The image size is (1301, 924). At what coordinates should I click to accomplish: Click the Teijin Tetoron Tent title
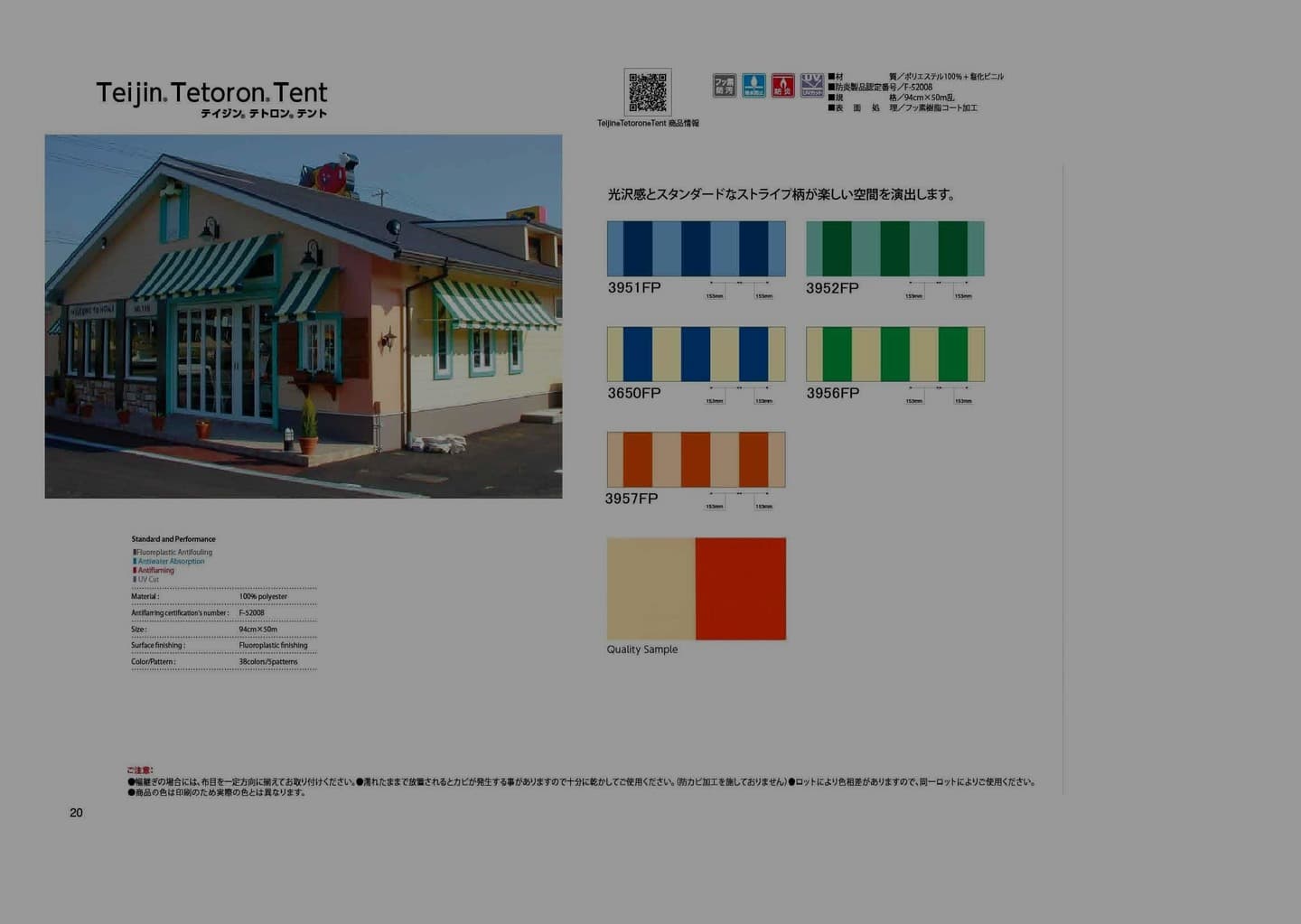(212, 92)
